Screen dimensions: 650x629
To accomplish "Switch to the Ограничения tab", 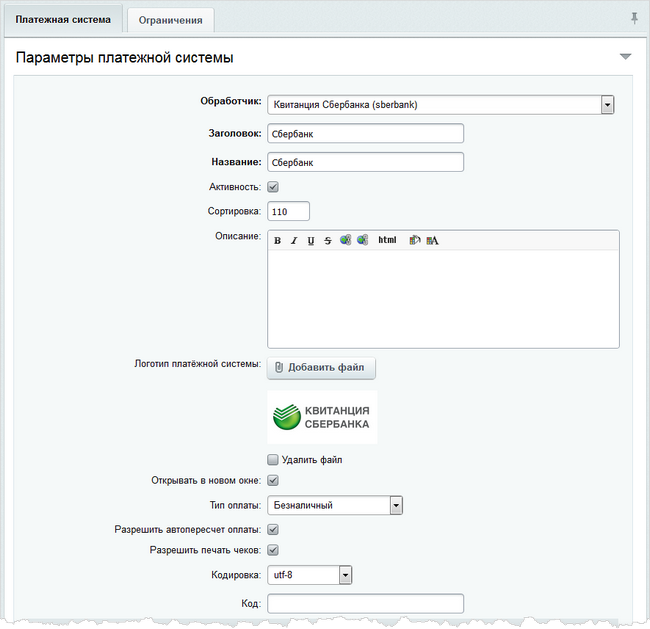I will [170, 20].
